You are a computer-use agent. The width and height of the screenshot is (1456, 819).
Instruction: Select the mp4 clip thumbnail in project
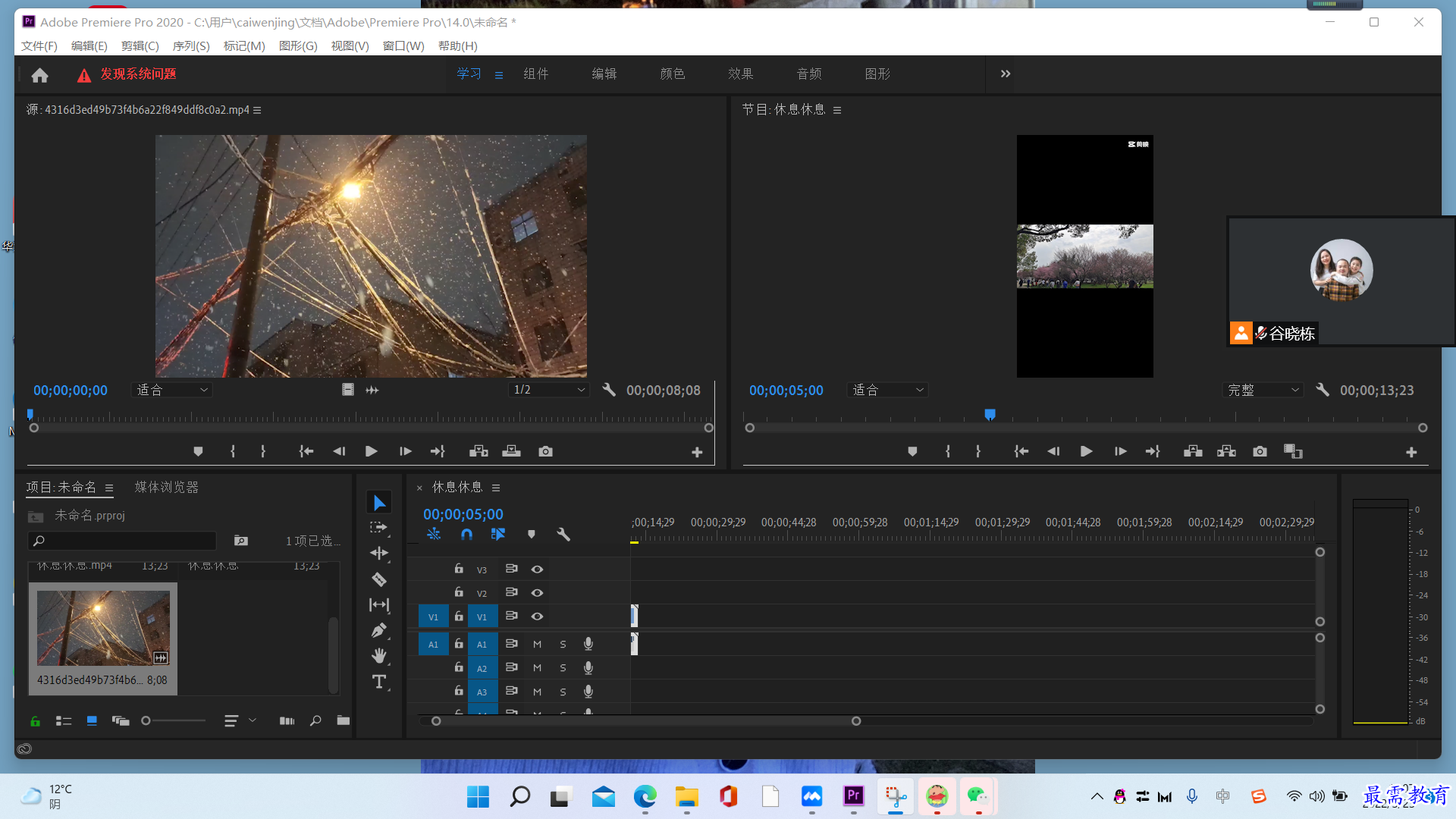pyautogui.click(x=103, y=629)
